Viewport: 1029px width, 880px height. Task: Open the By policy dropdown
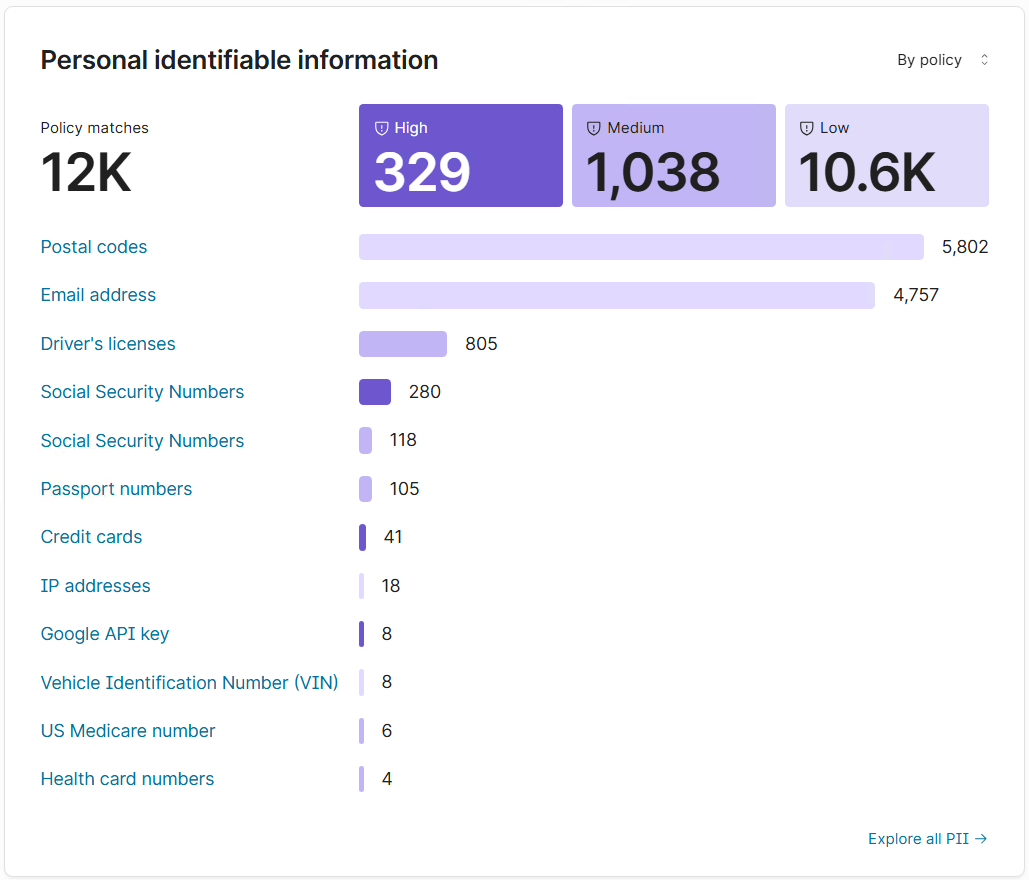[942, 60]
